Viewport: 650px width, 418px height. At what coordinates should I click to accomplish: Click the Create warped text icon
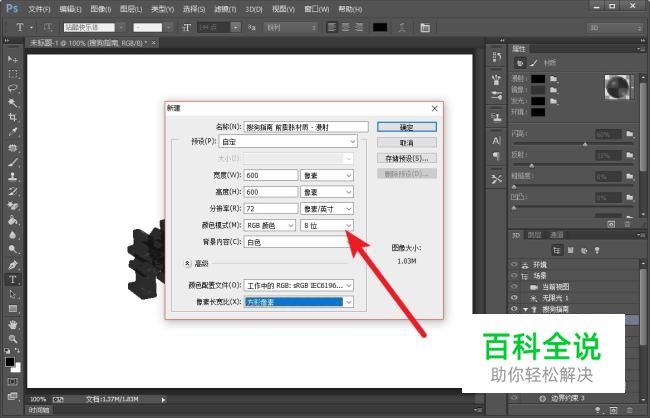click(x=402, y=27)
